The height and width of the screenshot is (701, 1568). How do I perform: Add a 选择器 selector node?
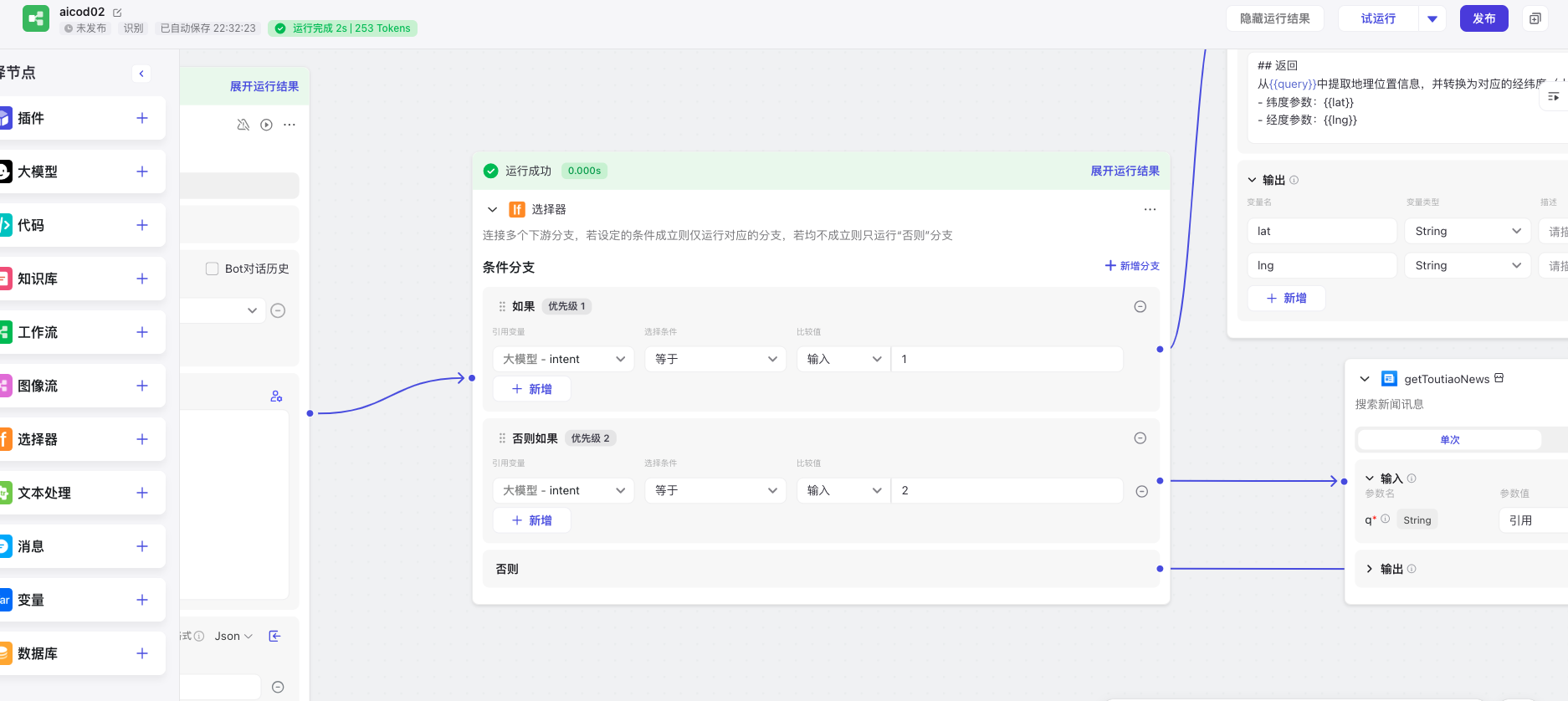142,439
